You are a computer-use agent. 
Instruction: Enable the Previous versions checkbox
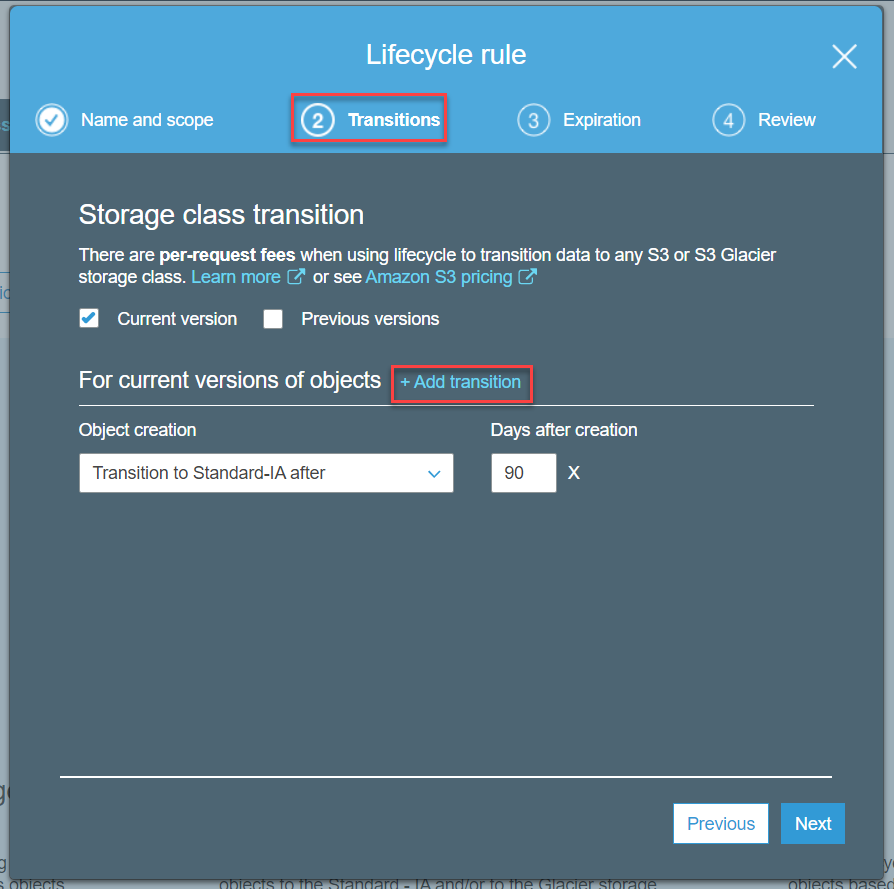[x=273, y=318]
